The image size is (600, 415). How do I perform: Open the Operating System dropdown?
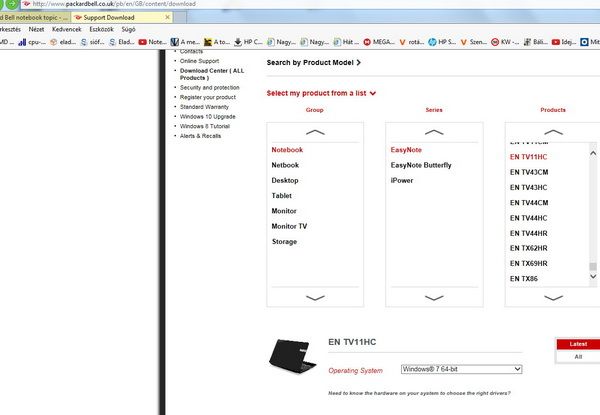461,369
